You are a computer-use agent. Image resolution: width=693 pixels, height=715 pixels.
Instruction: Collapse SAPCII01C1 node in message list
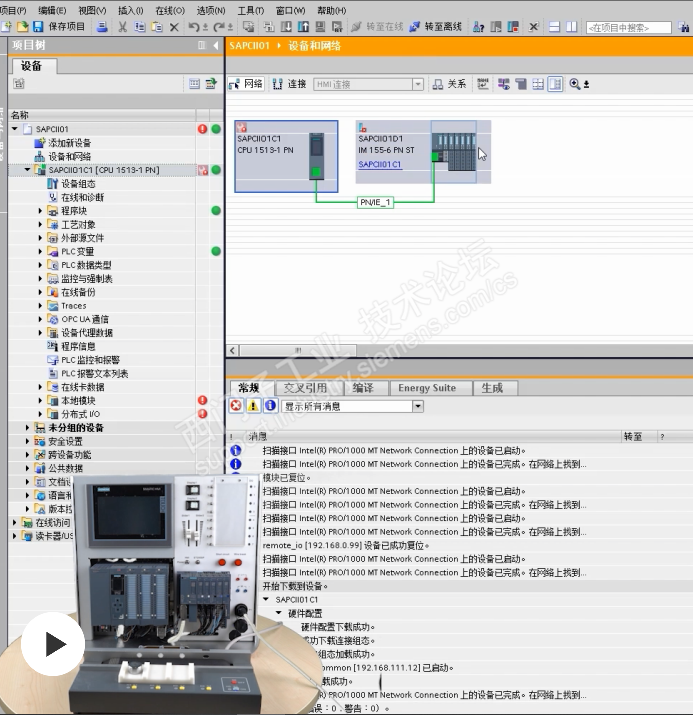point(266,599)
